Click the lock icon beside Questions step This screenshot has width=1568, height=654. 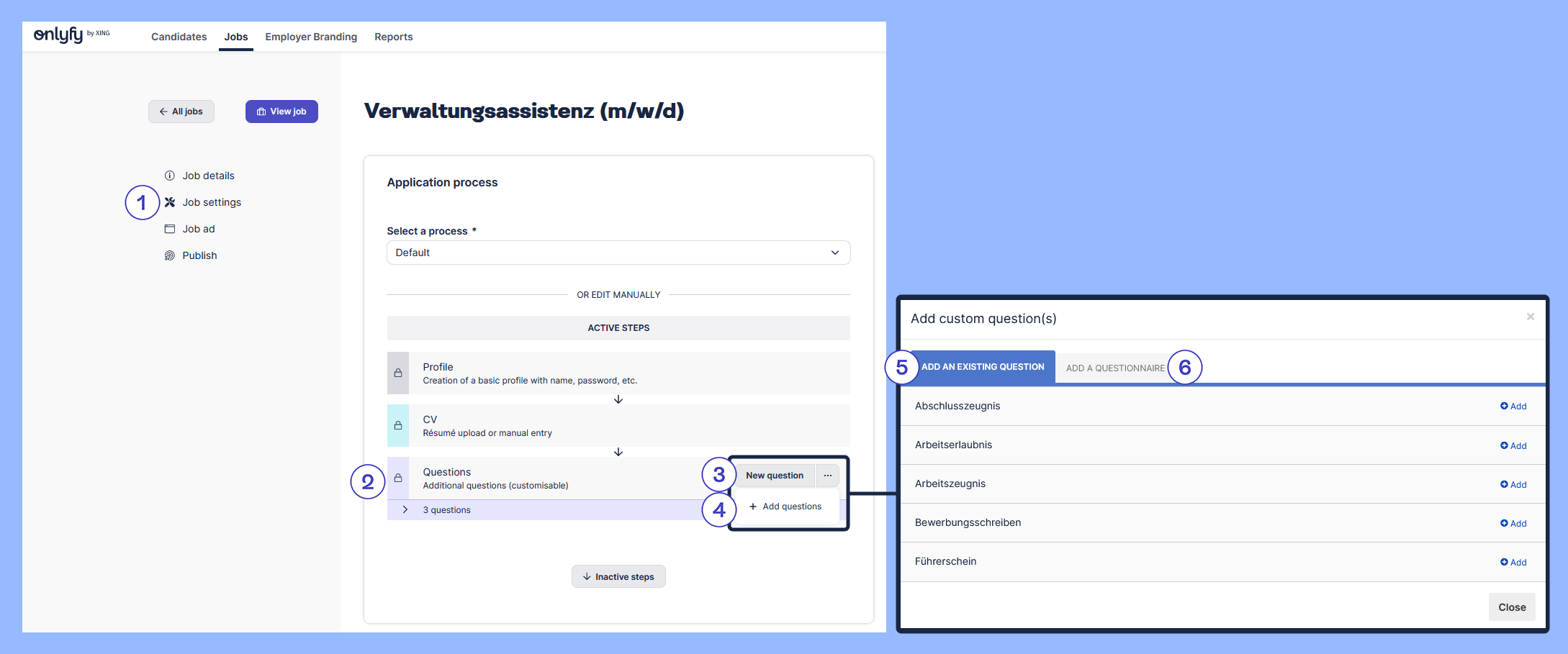398,478
